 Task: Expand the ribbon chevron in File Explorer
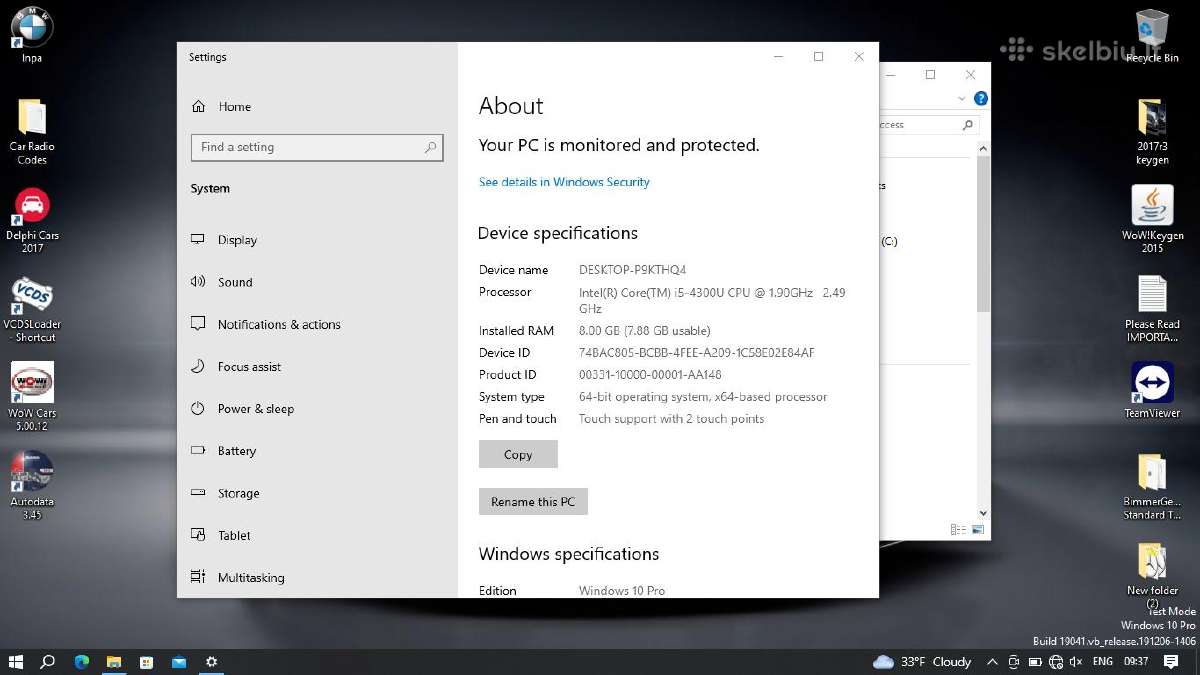(962, 99)
